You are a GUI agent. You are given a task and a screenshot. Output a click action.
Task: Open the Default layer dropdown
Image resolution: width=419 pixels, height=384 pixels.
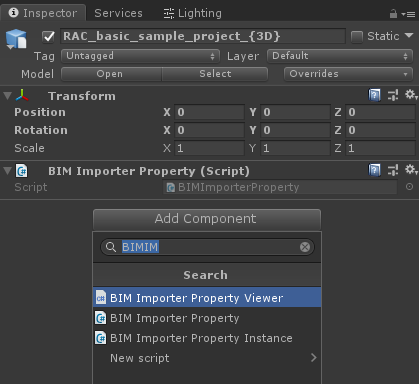(340, 56)
